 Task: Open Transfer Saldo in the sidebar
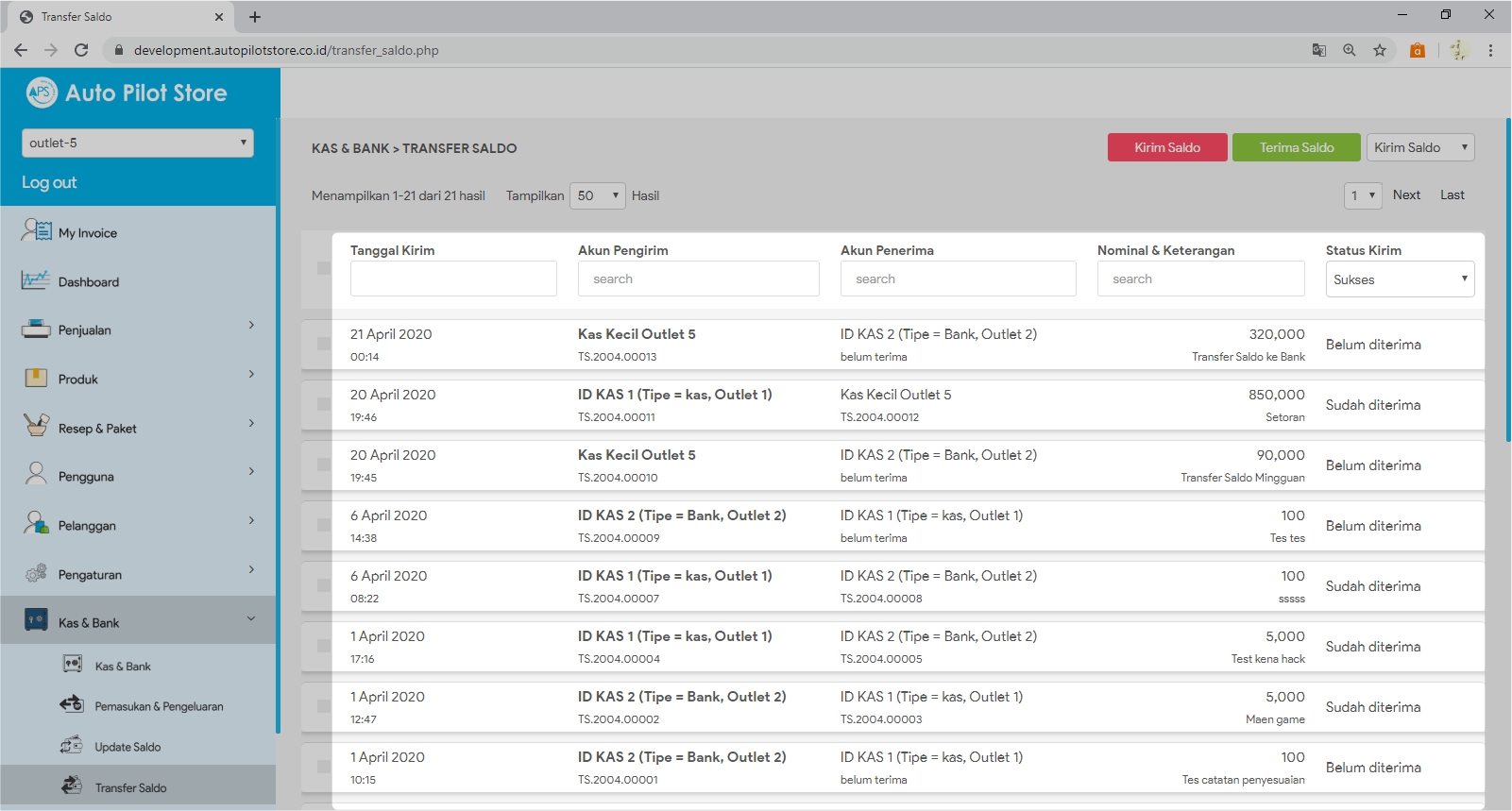130,787
